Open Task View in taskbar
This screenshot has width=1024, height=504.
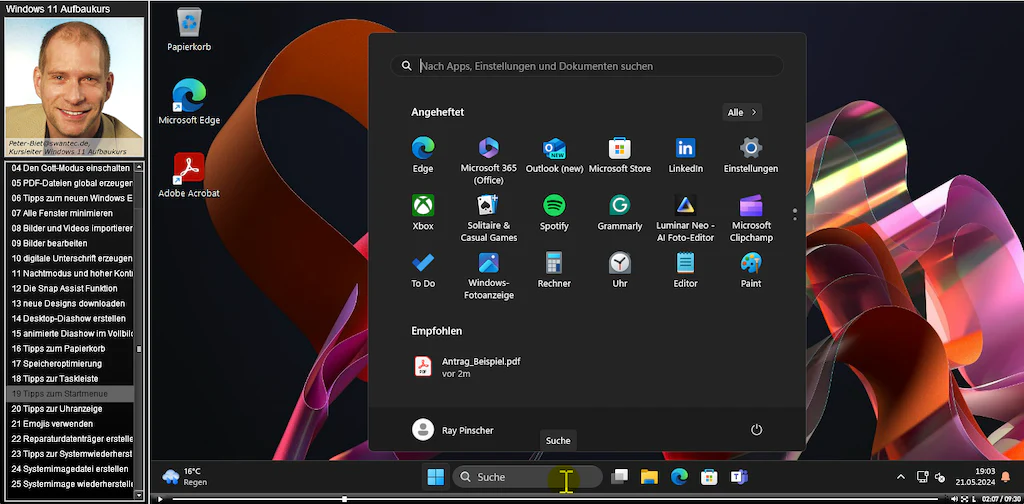(618, 477)
